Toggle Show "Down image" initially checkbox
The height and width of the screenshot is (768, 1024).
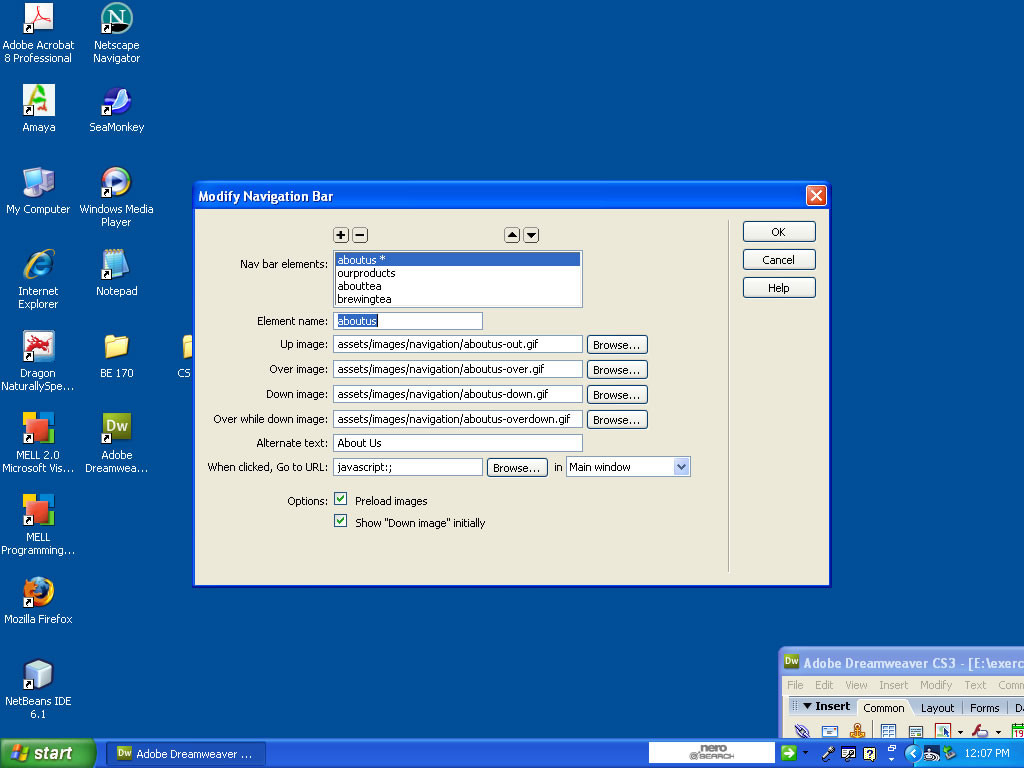click(x=341, y=522)
